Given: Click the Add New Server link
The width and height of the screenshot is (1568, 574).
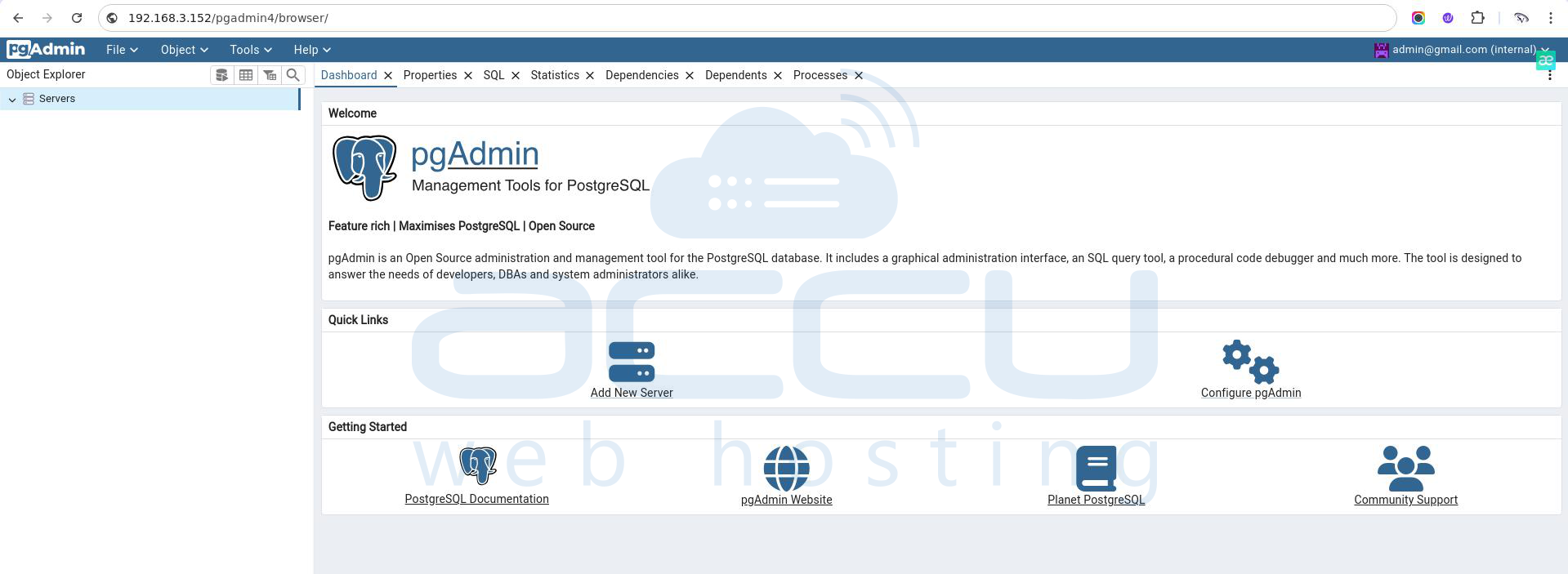Looking at the screenshot, I should tap(632, 393).
